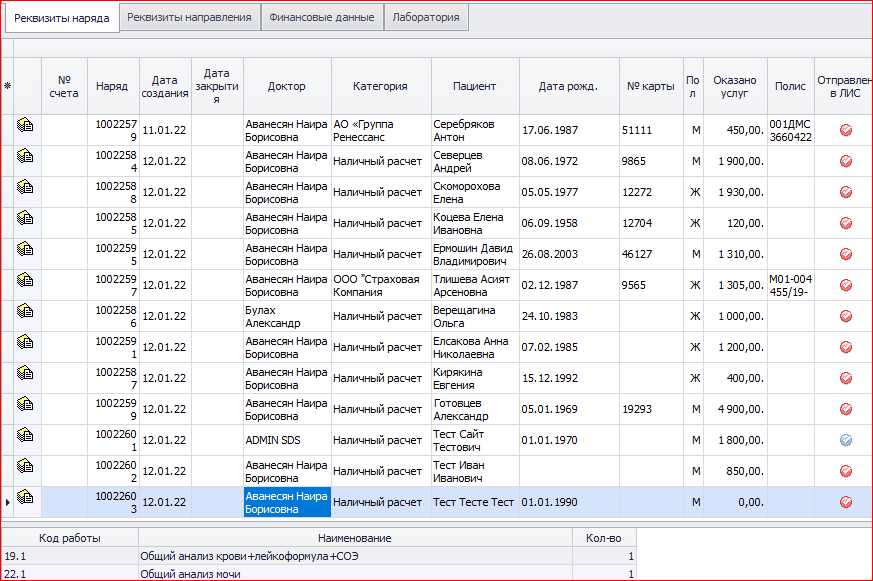Click the Пациент column header

coord(474,86)
